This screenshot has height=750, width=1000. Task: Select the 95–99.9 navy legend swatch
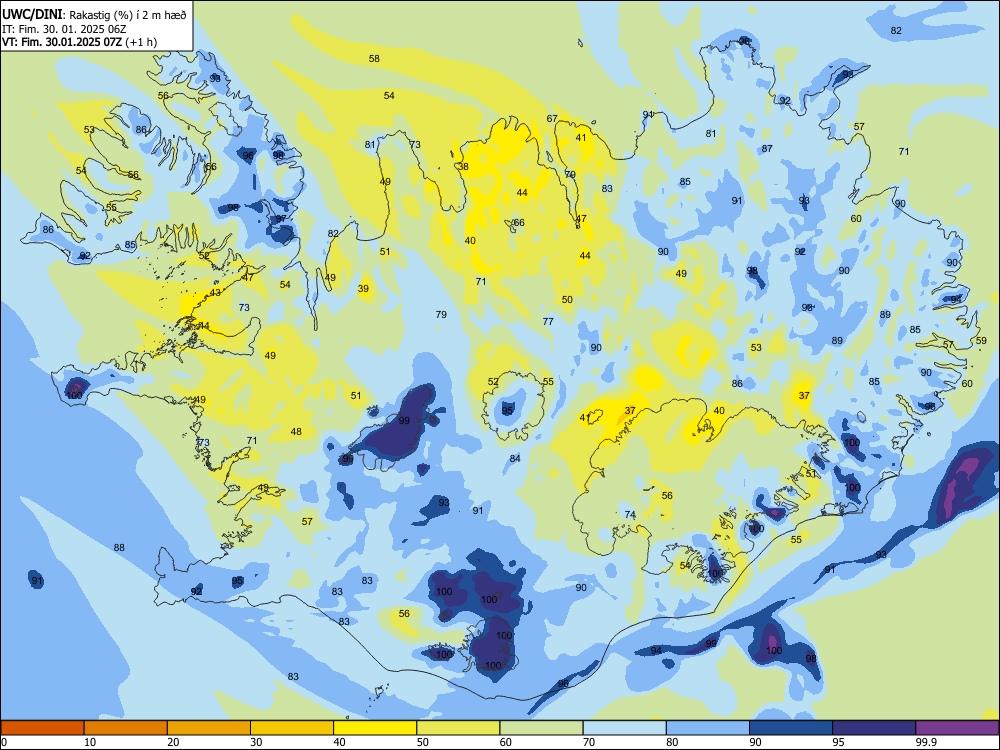tap(874, 728)
